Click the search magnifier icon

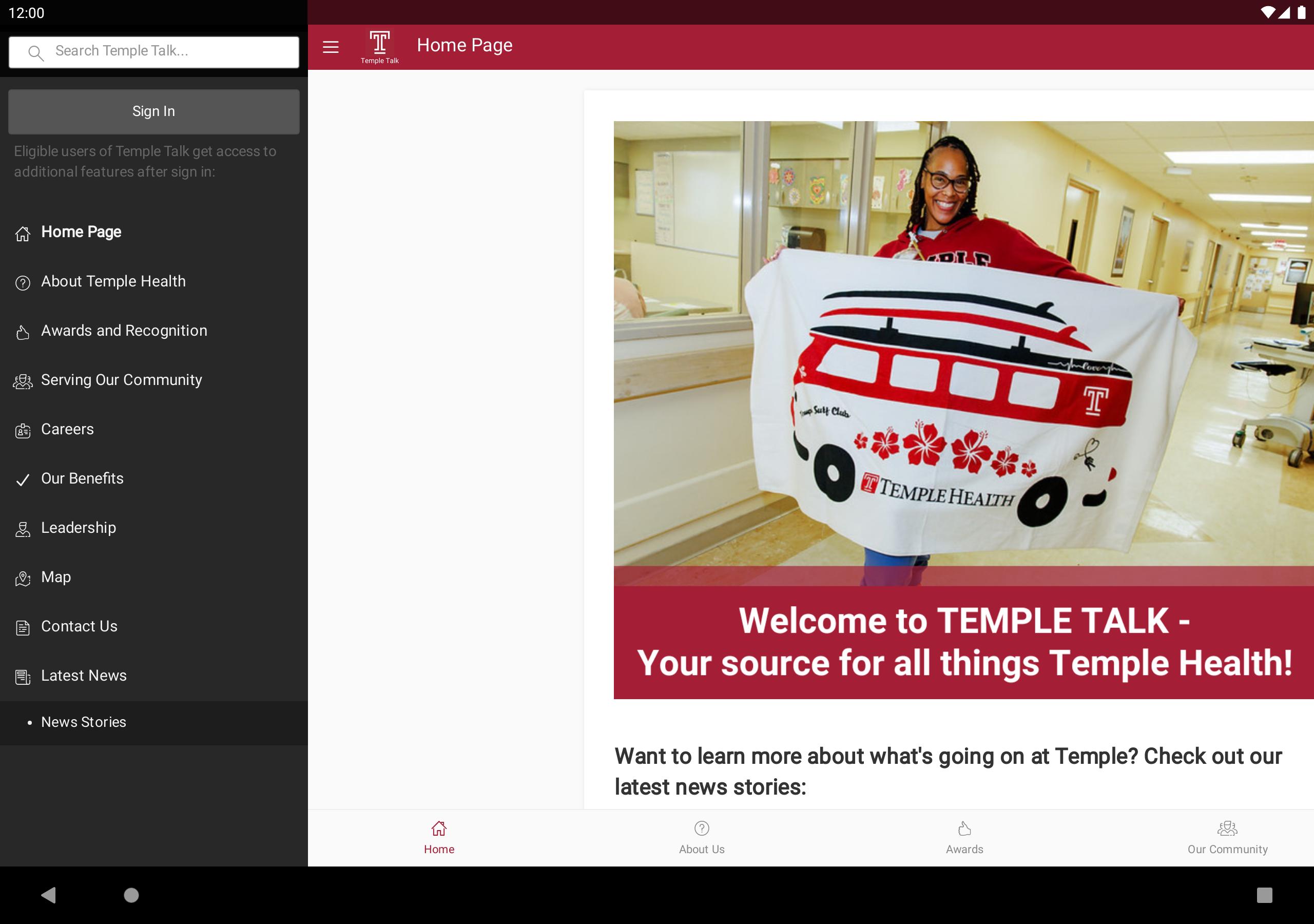(x=35, y=53)
